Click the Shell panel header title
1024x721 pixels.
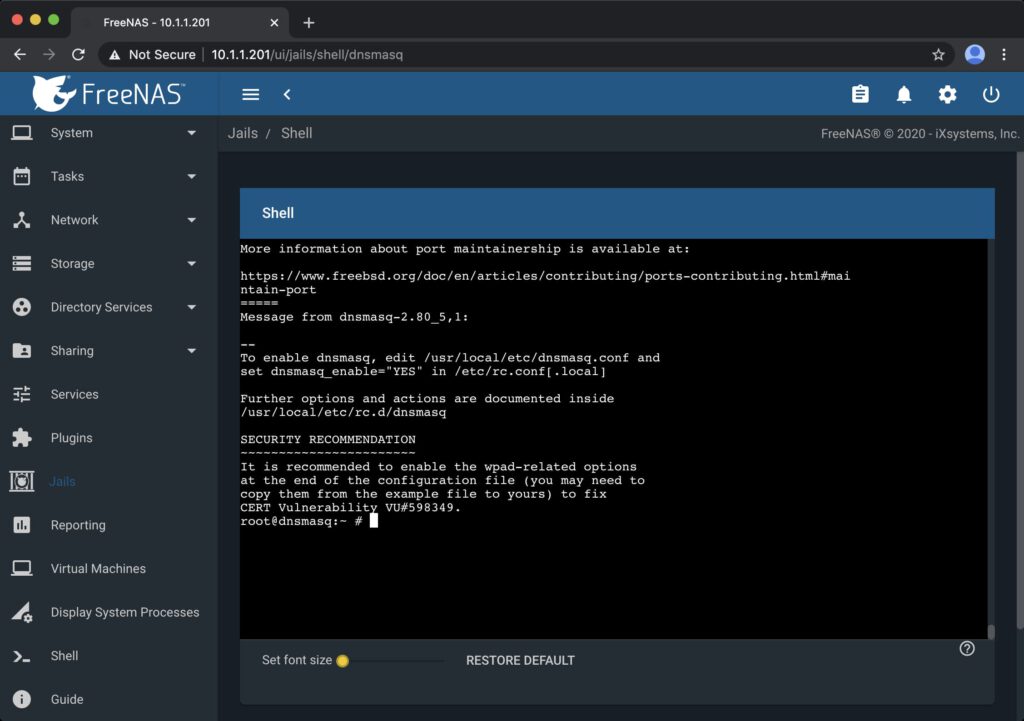pos(278,213)
